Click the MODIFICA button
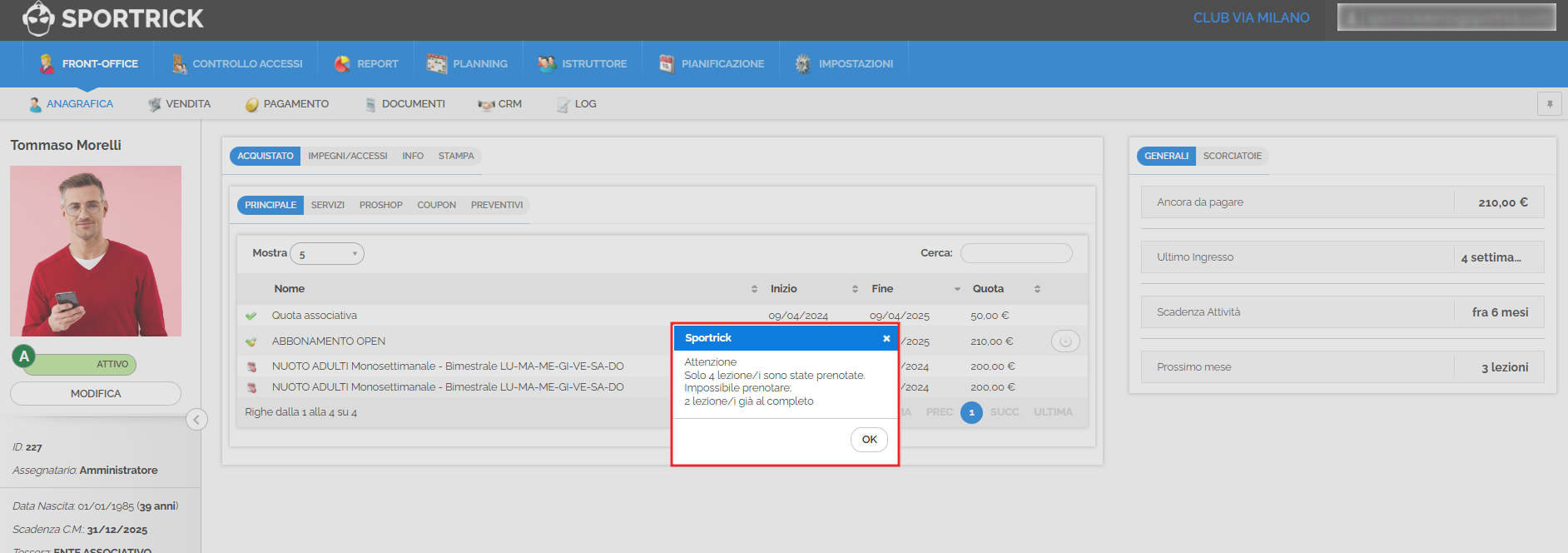 click(96, 394)
